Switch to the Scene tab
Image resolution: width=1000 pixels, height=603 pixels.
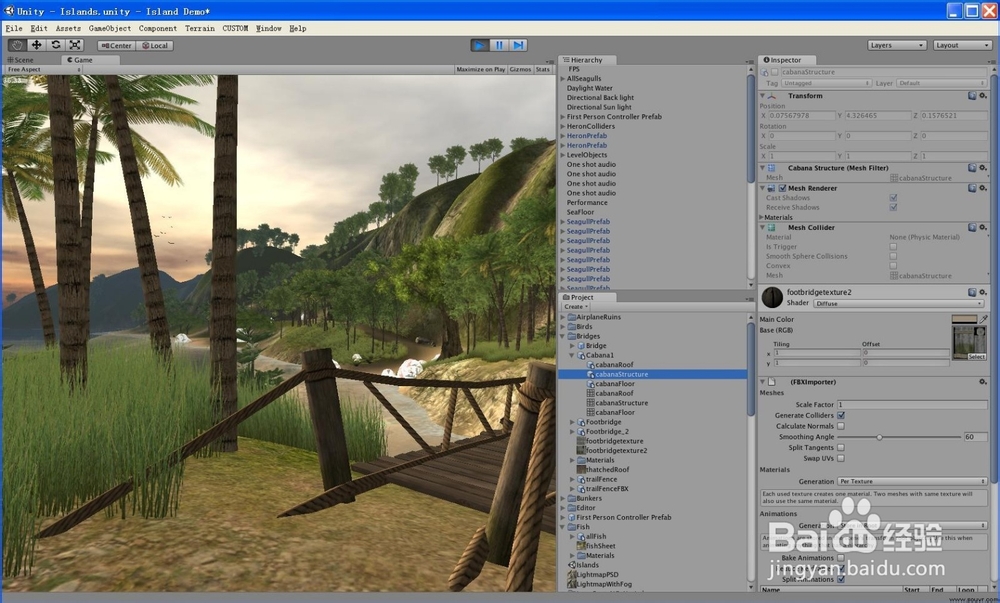pyautogui.click(x=20, y=60)
